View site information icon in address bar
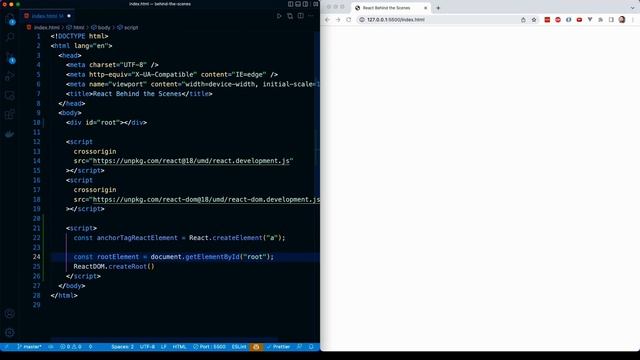Image resolution: width=640 pixels, height=360 pixels. tap(362, 20)
